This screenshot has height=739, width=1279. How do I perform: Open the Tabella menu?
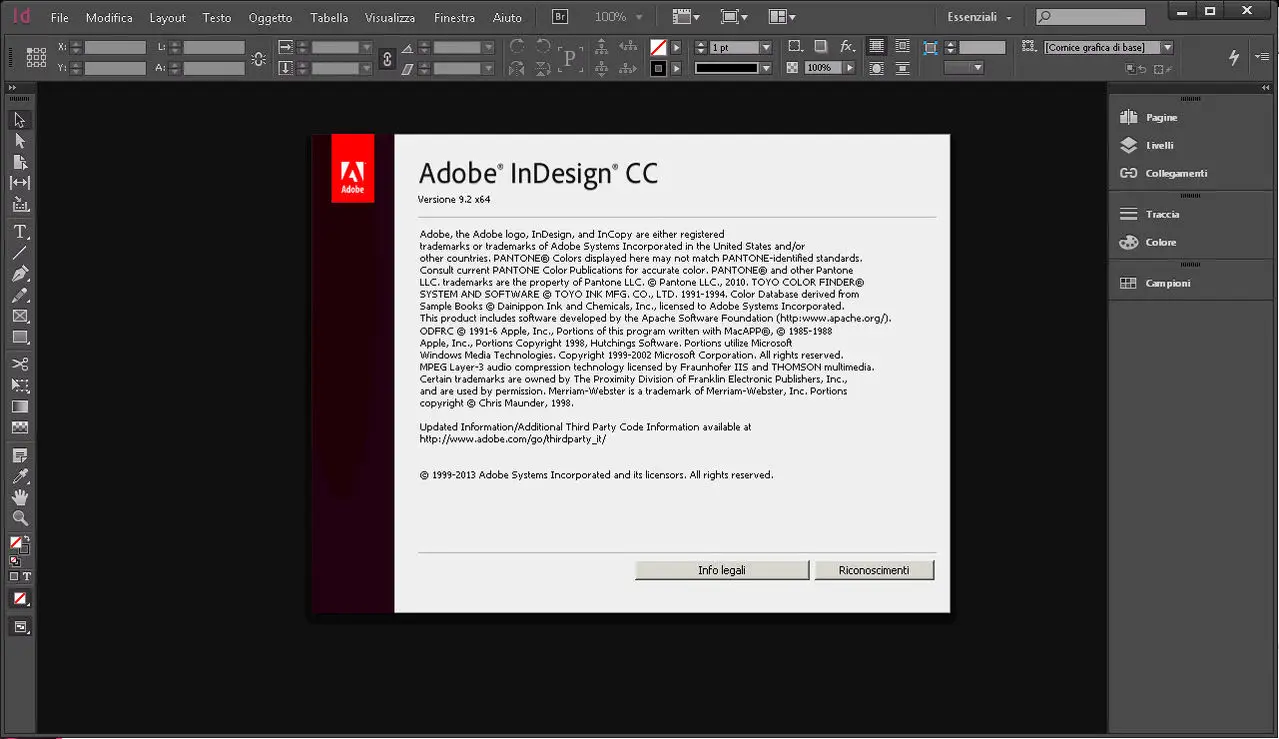[330, 18]
